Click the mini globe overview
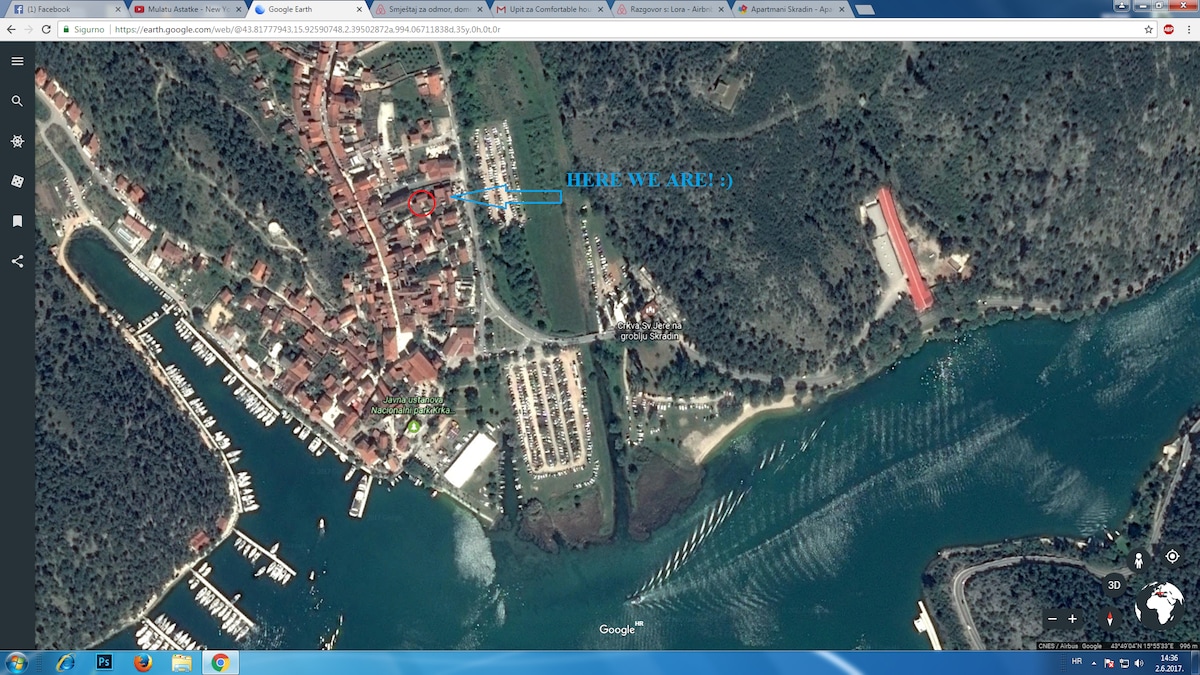 pos(1158,605)
